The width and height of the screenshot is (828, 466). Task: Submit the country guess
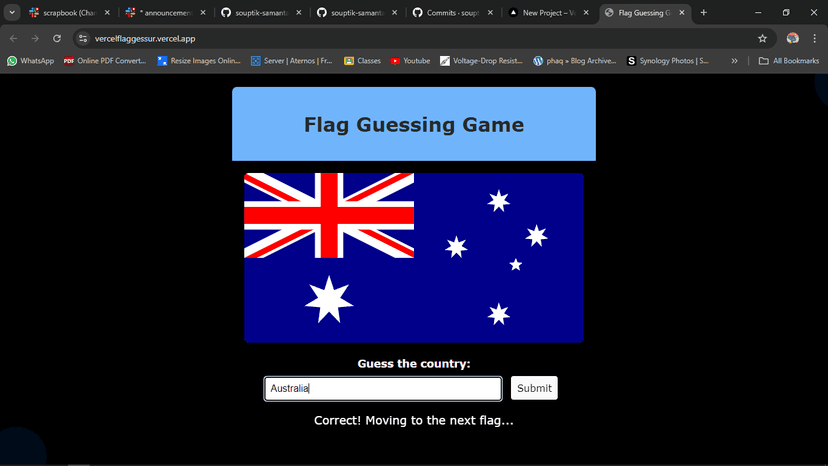[534, 388]
